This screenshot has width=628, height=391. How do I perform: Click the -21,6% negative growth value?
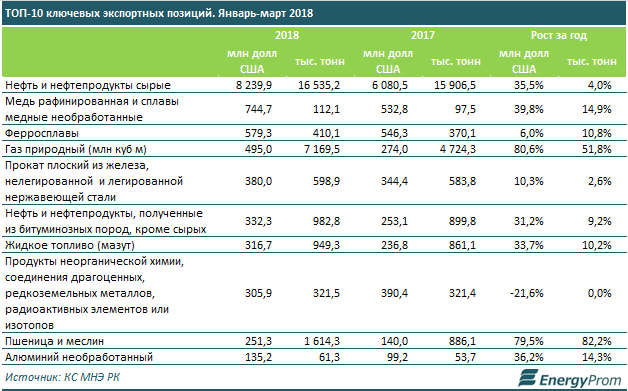527,293
